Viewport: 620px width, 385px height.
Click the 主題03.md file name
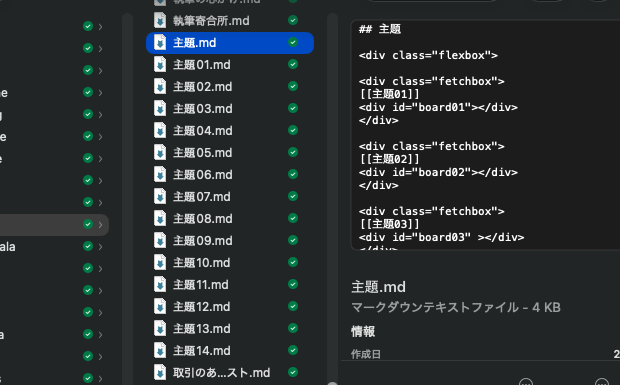pyautogui.click(x=202, y=109)
